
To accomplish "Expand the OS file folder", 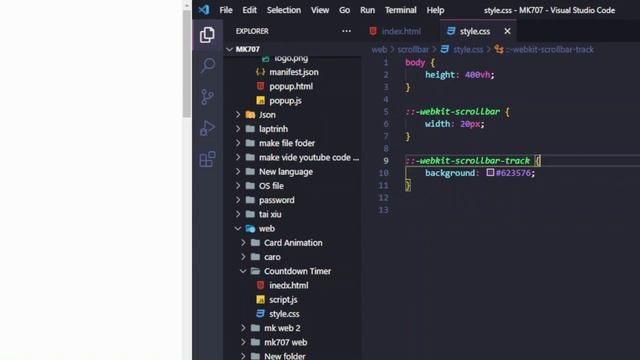I will [x=238, y=186].
